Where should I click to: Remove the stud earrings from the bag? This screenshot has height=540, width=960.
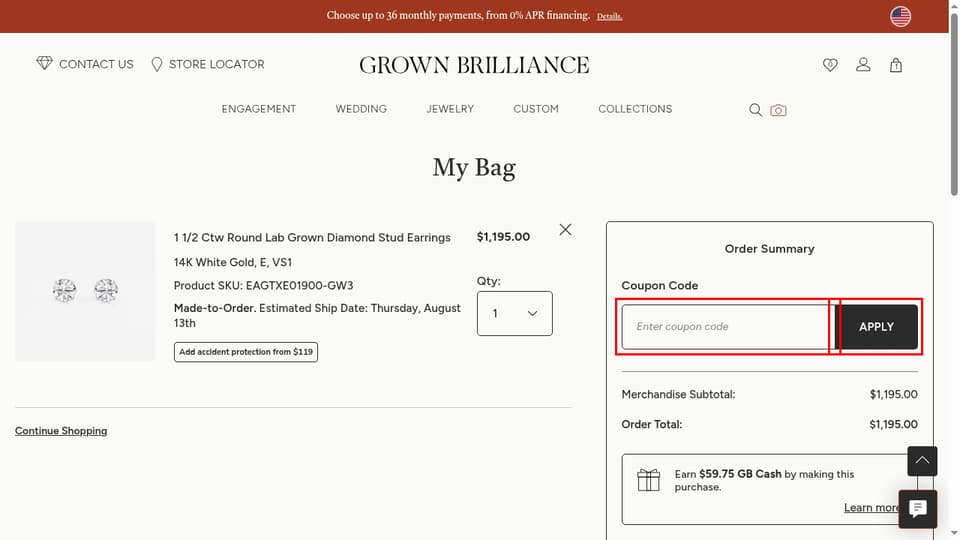(x=565, y=230)
